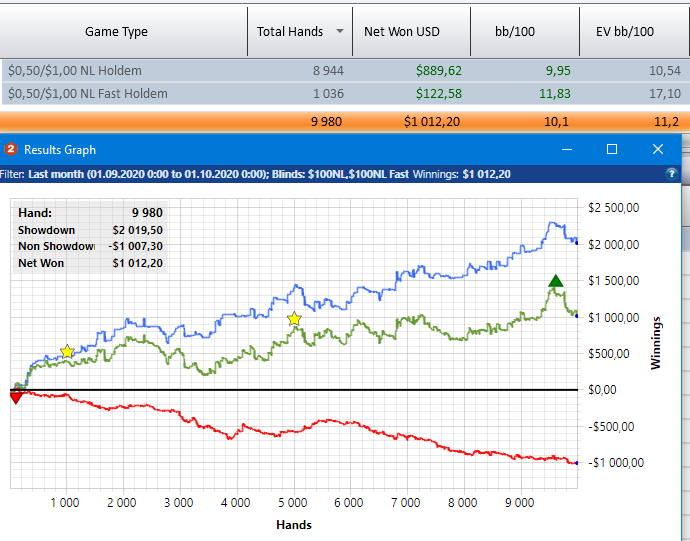The image size is (690, 541).
Task: Click the Results Graph help question-mark icon
Action: [672, 174]
